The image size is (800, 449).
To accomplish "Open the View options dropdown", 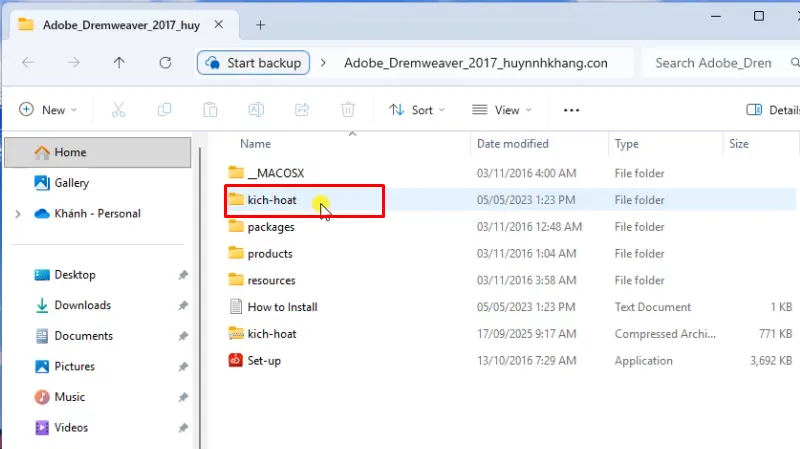I will (502, 110).
